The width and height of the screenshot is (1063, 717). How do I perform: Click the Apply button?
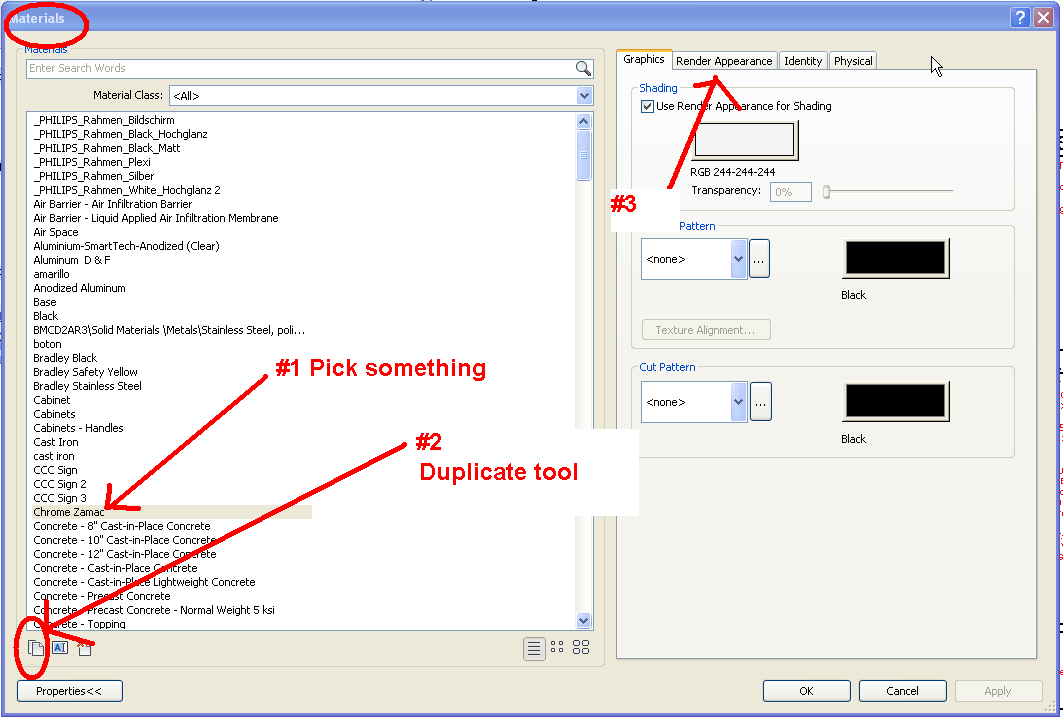tap(998, 691)
